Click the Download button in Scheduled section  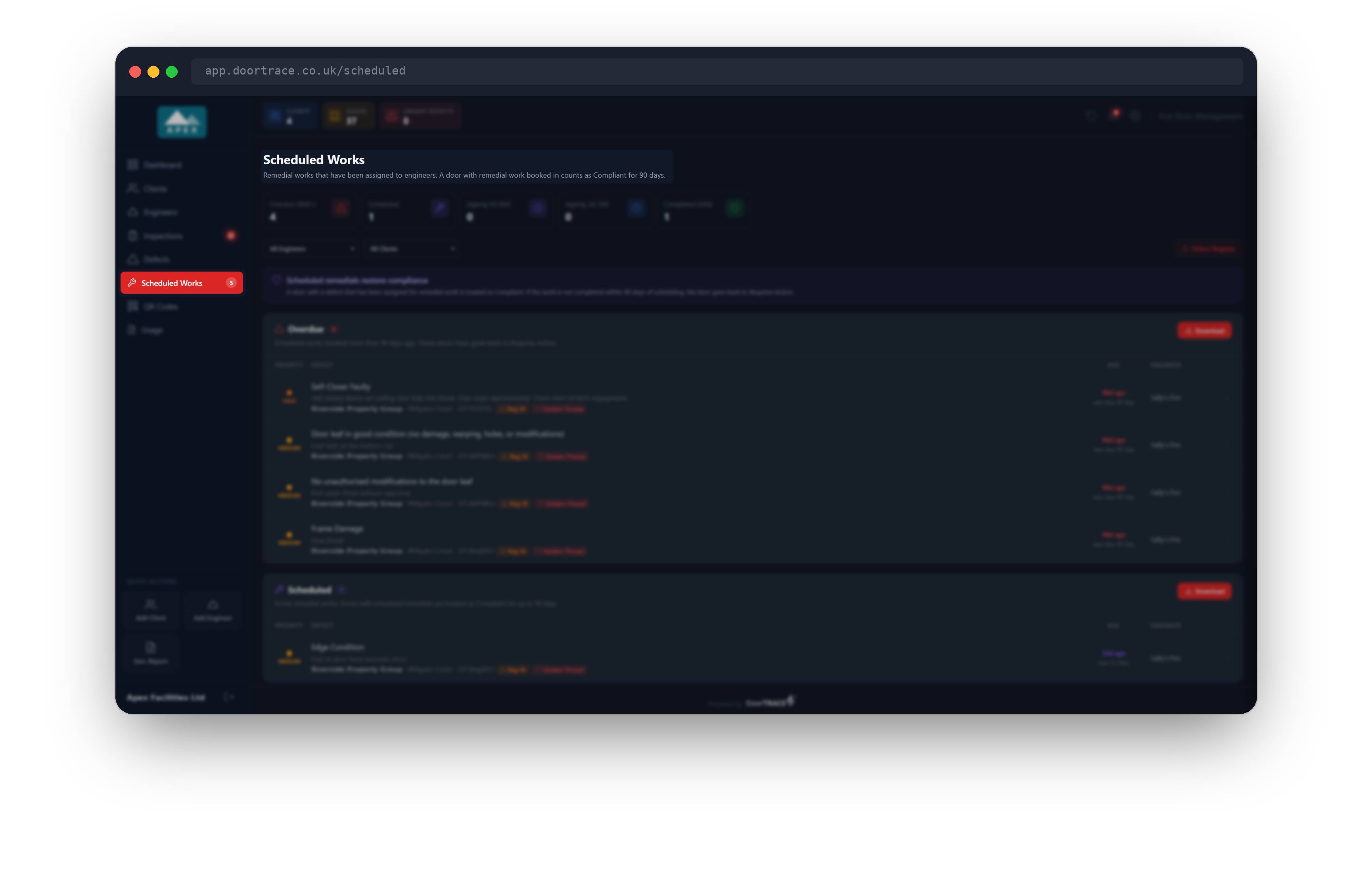[x=1204, y=591]
